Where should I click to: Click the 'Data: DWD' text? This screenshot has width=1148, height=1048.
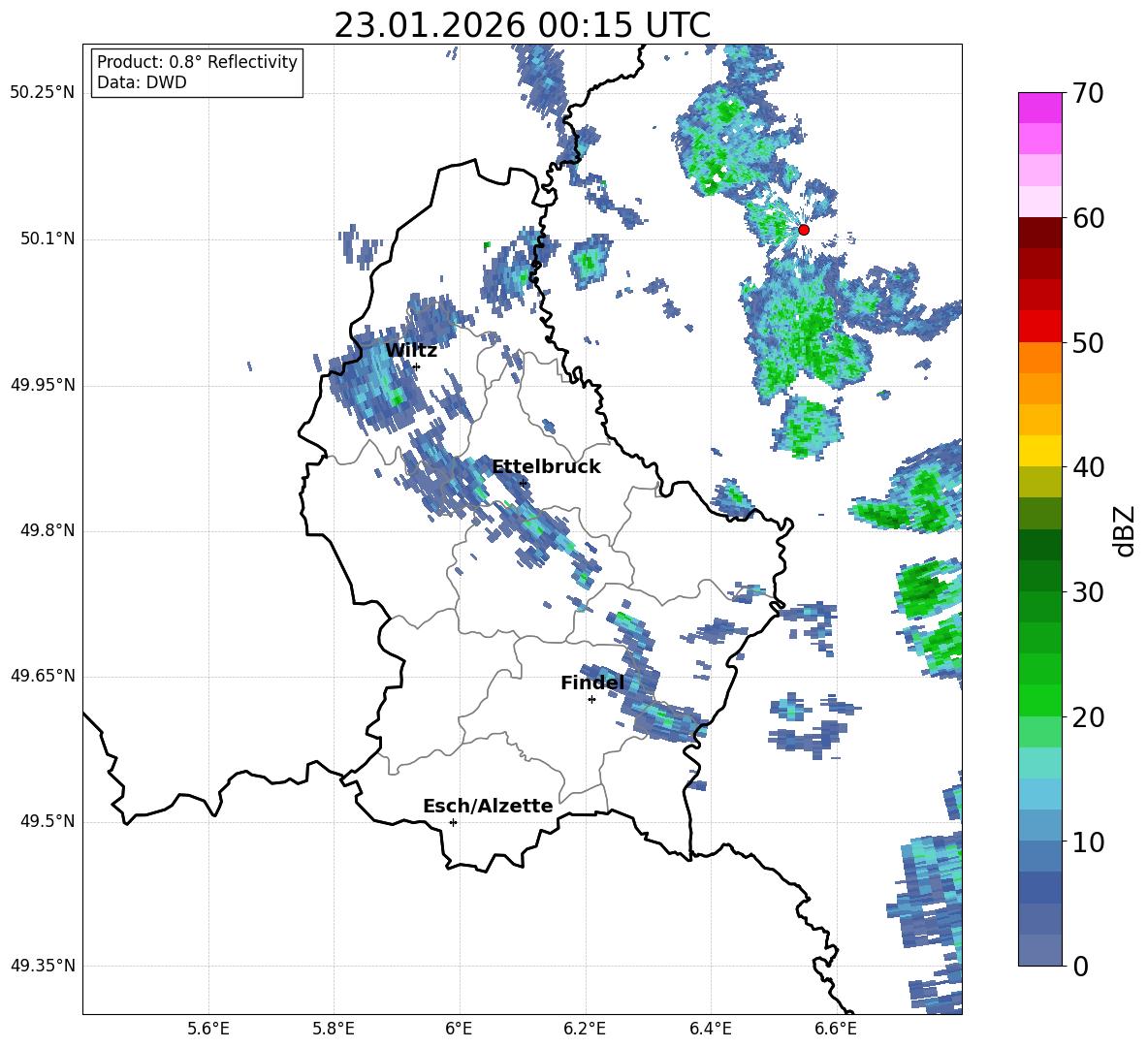pos(142,82)
